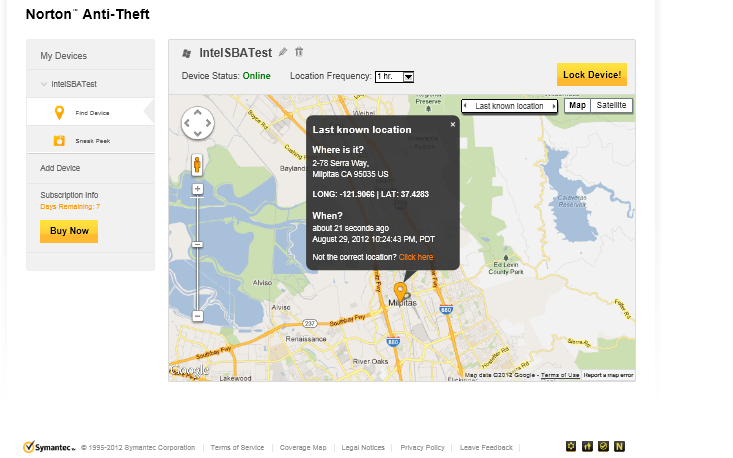
Task: Zoom in with the map plus button
Action: (x=197, y=189)
